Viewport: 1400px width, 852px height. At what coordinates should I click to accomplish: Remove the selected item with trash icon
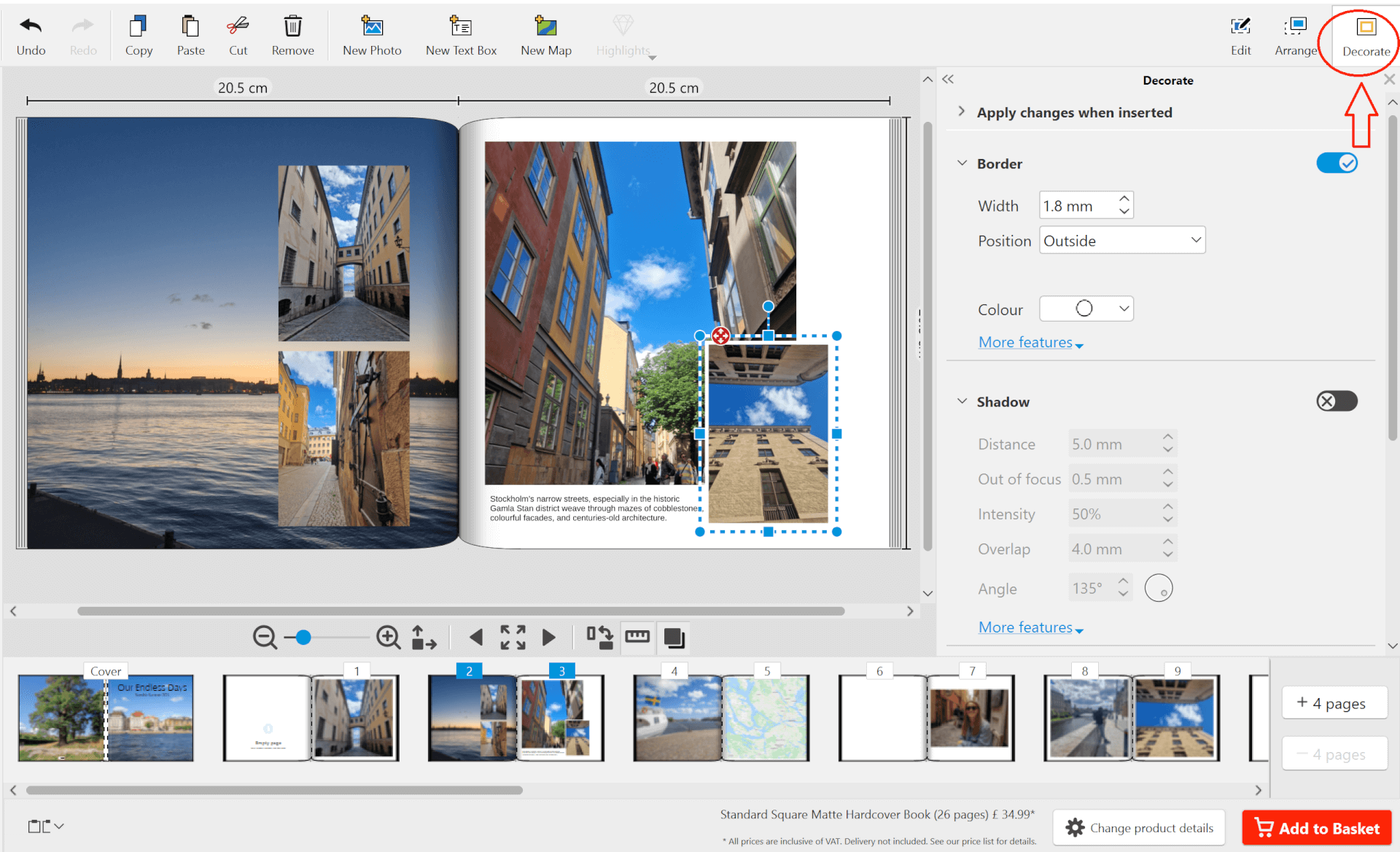pyautogui.click(x=292, y=35)
